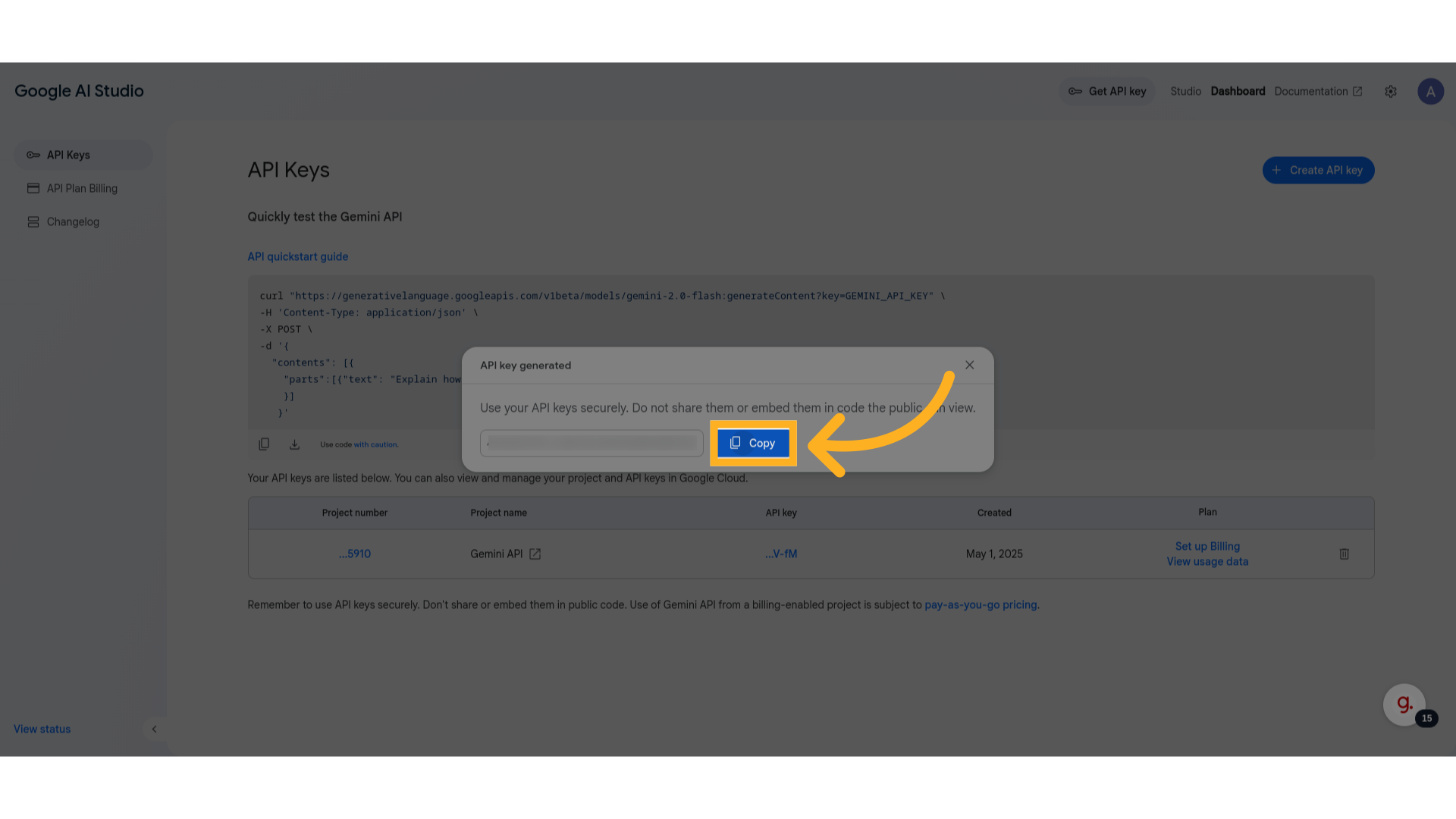Click the Create API key button
Image resolution: width=1456 pixels, height=819 pixels.
pos(1318,170)
